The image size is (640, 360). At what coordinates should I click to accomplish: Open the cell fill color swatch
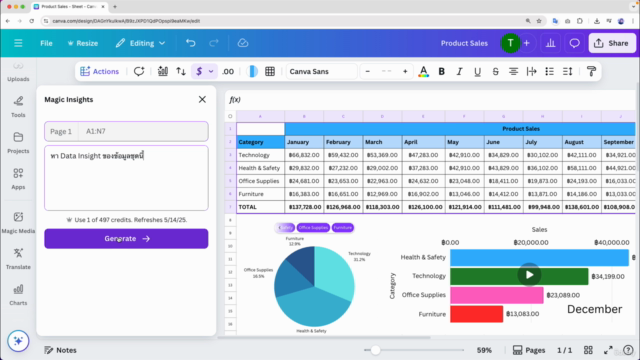click(253, 71)
